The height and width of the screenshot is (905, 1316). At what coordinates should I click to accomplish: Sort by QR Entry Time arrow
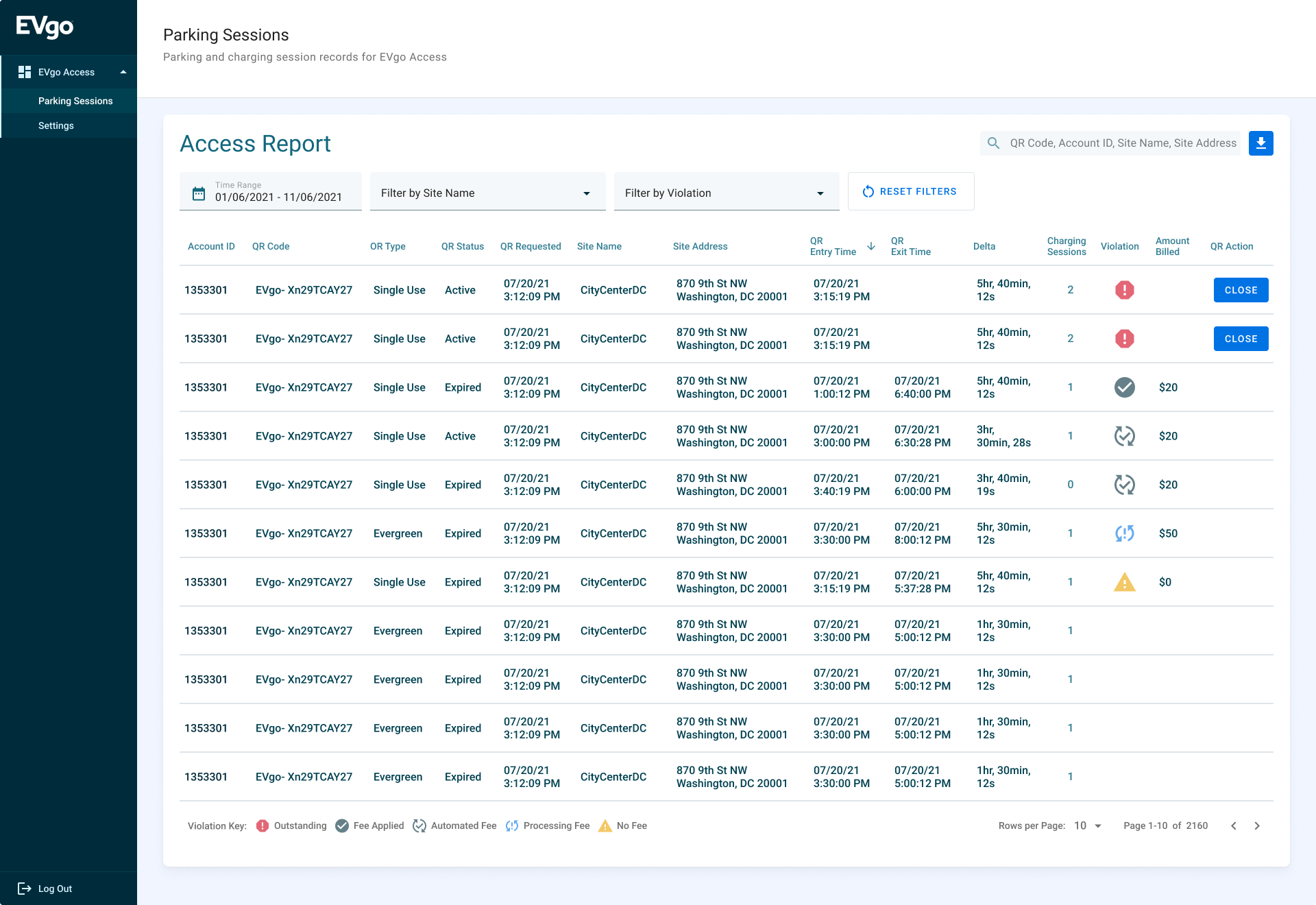pos(870,246)
